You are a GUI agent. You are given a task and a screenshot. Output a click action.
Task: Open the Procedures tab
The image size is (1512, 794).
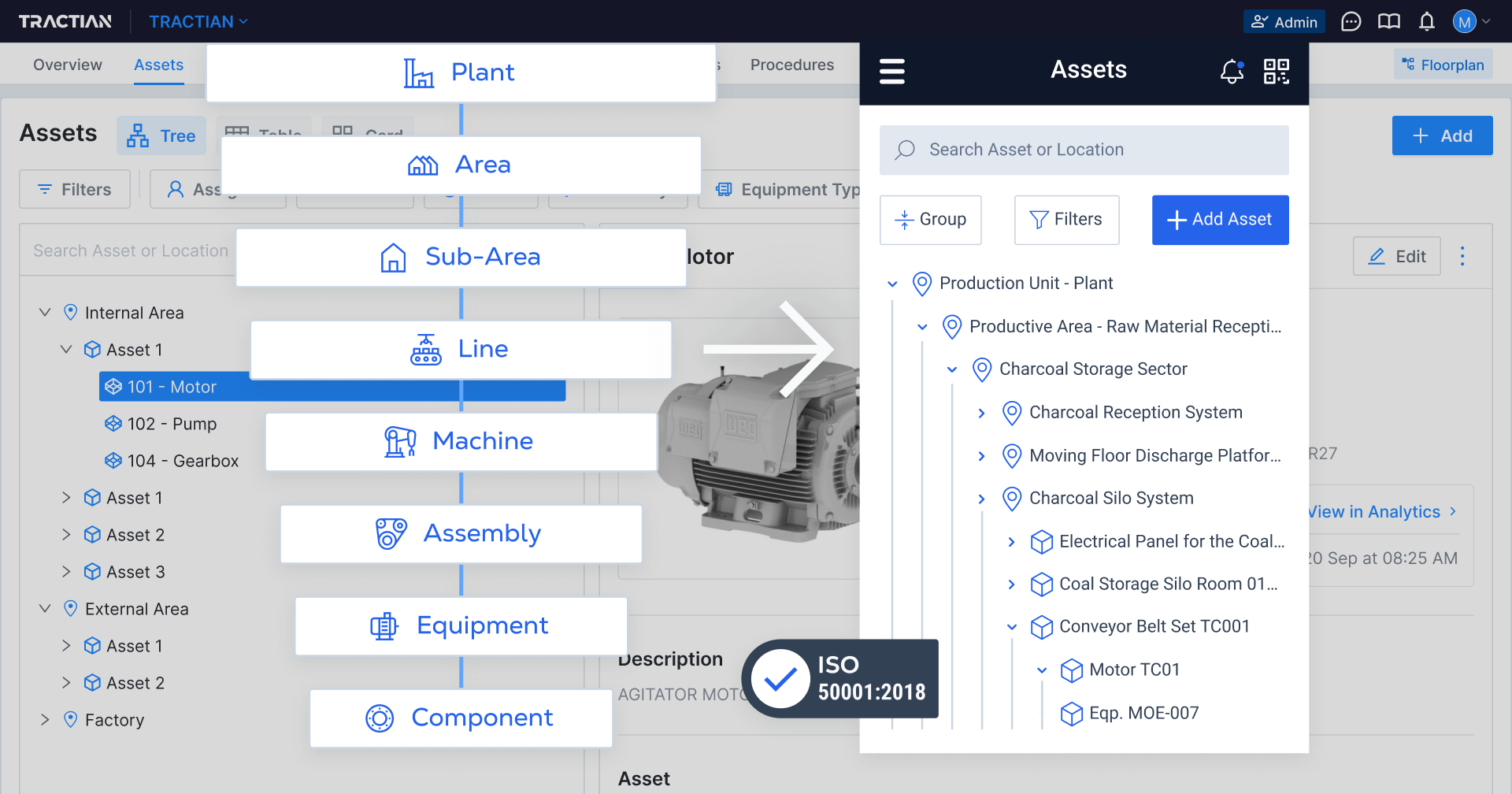[792, 64]
